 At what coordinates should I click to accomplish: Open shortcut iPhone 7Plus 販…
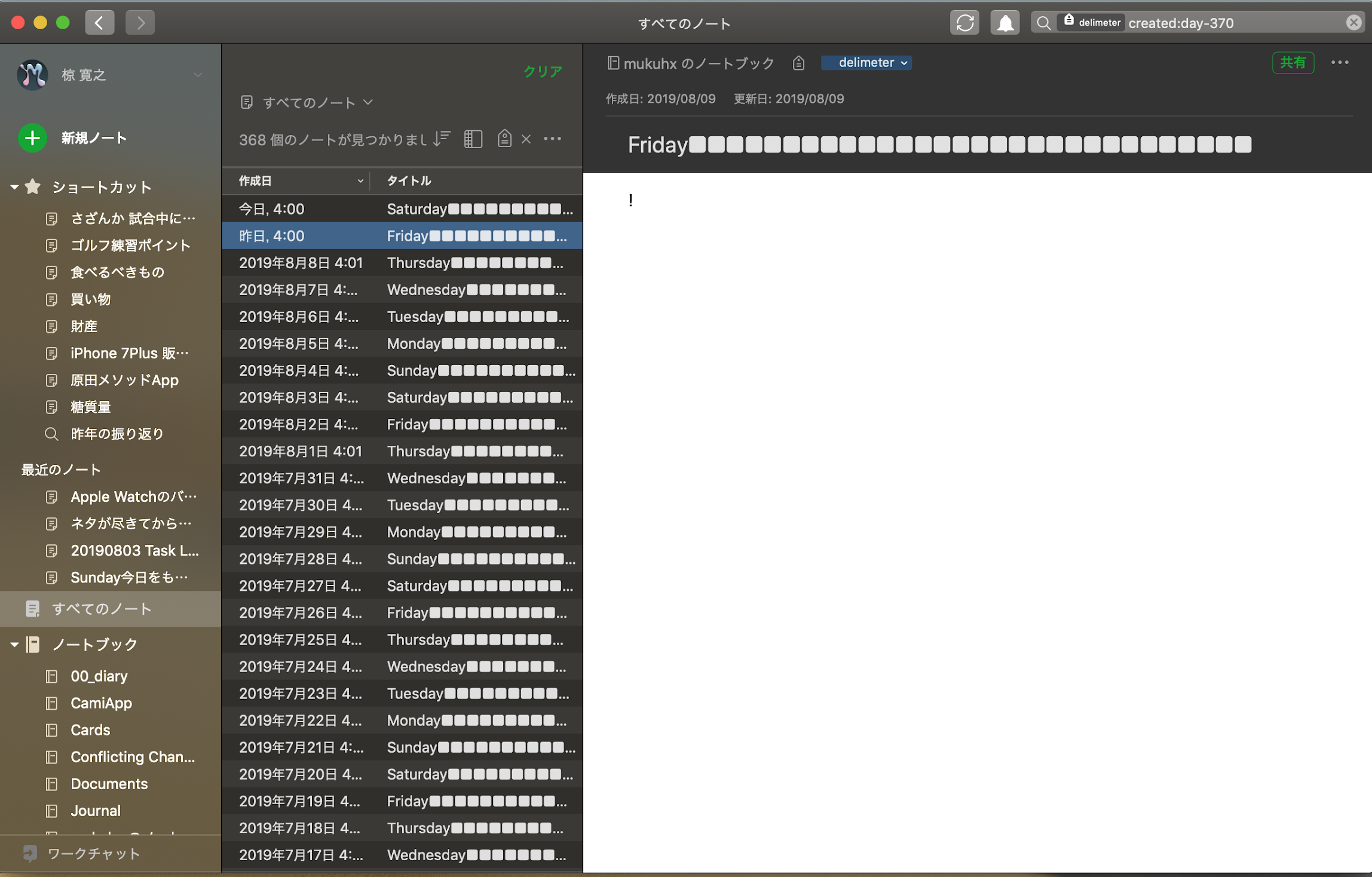pos(130,353)
